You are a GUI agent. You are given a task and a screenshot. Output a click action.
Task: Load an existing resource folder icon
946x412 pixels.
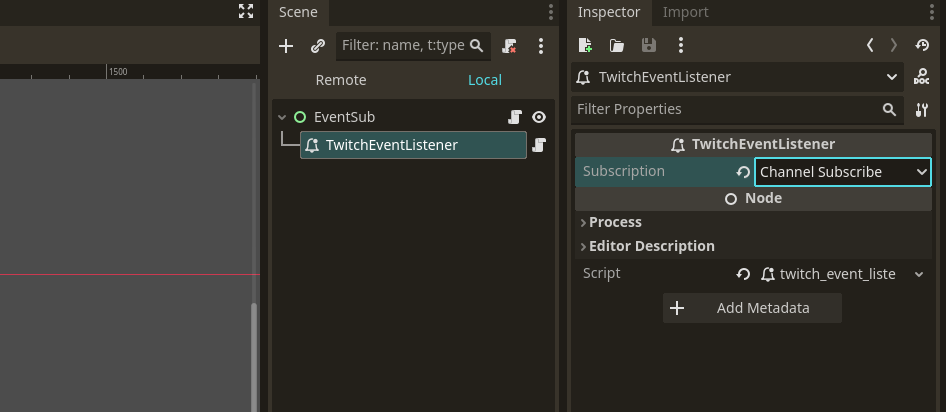tap(617, 45)
